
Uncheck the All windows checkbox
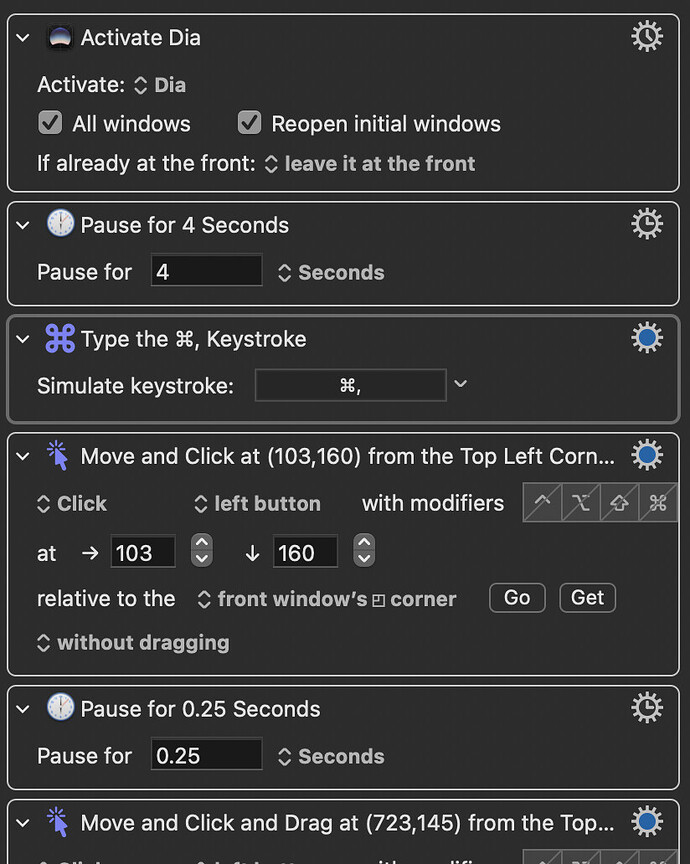[50, 123]
